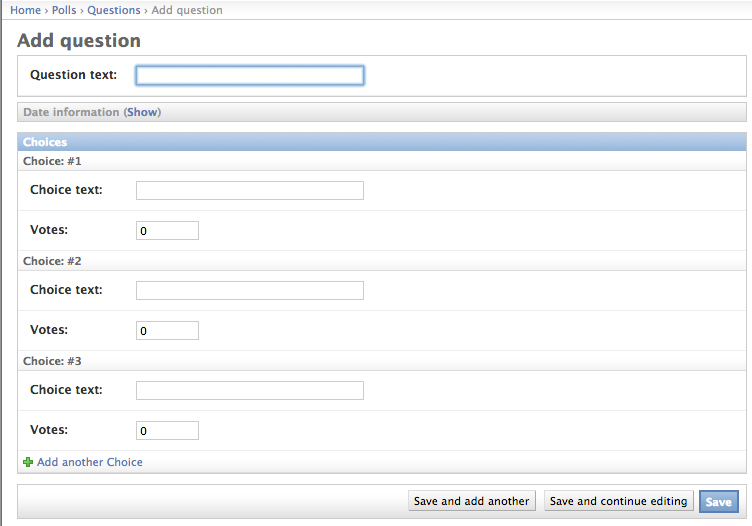
Task: Click the Choices section header bar
Action: 382,142
